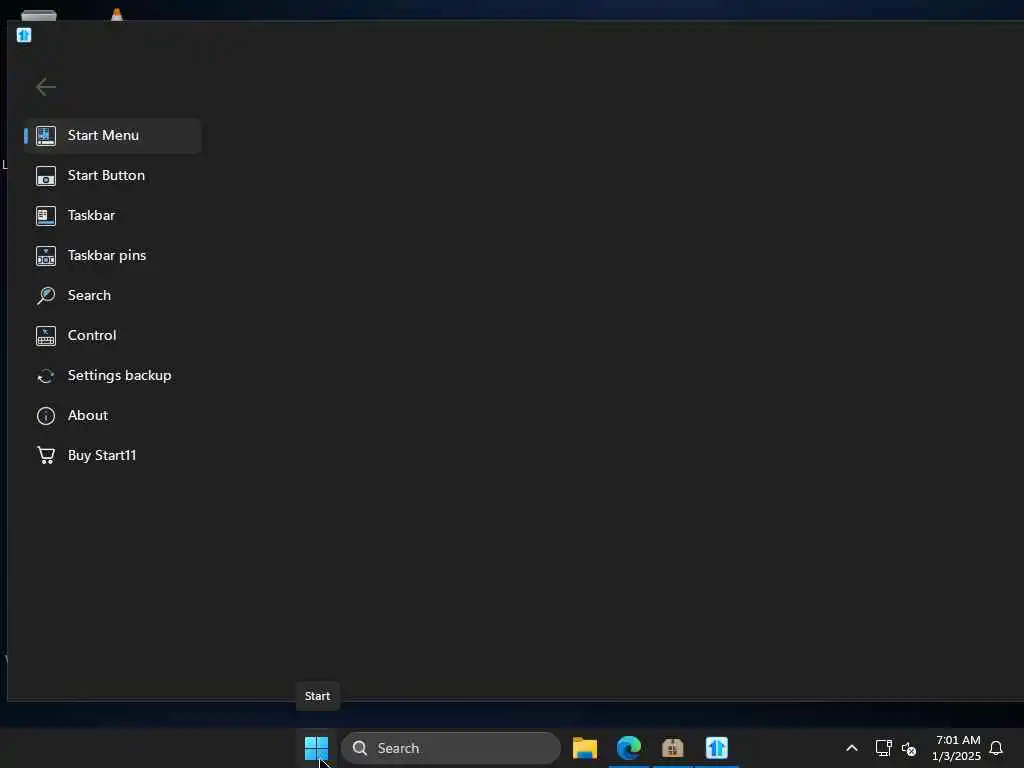The image size is (1024, 768).
Task: Click the Start Menu sidebar icon
Action: 46,136
